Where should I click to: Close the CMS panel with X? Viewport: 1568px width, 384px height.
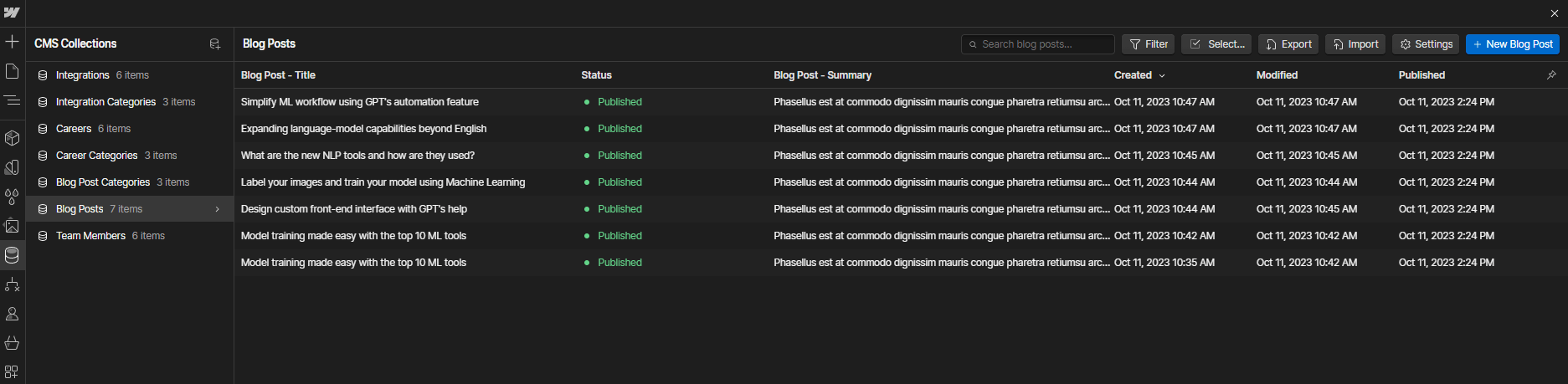point(1555,13)
